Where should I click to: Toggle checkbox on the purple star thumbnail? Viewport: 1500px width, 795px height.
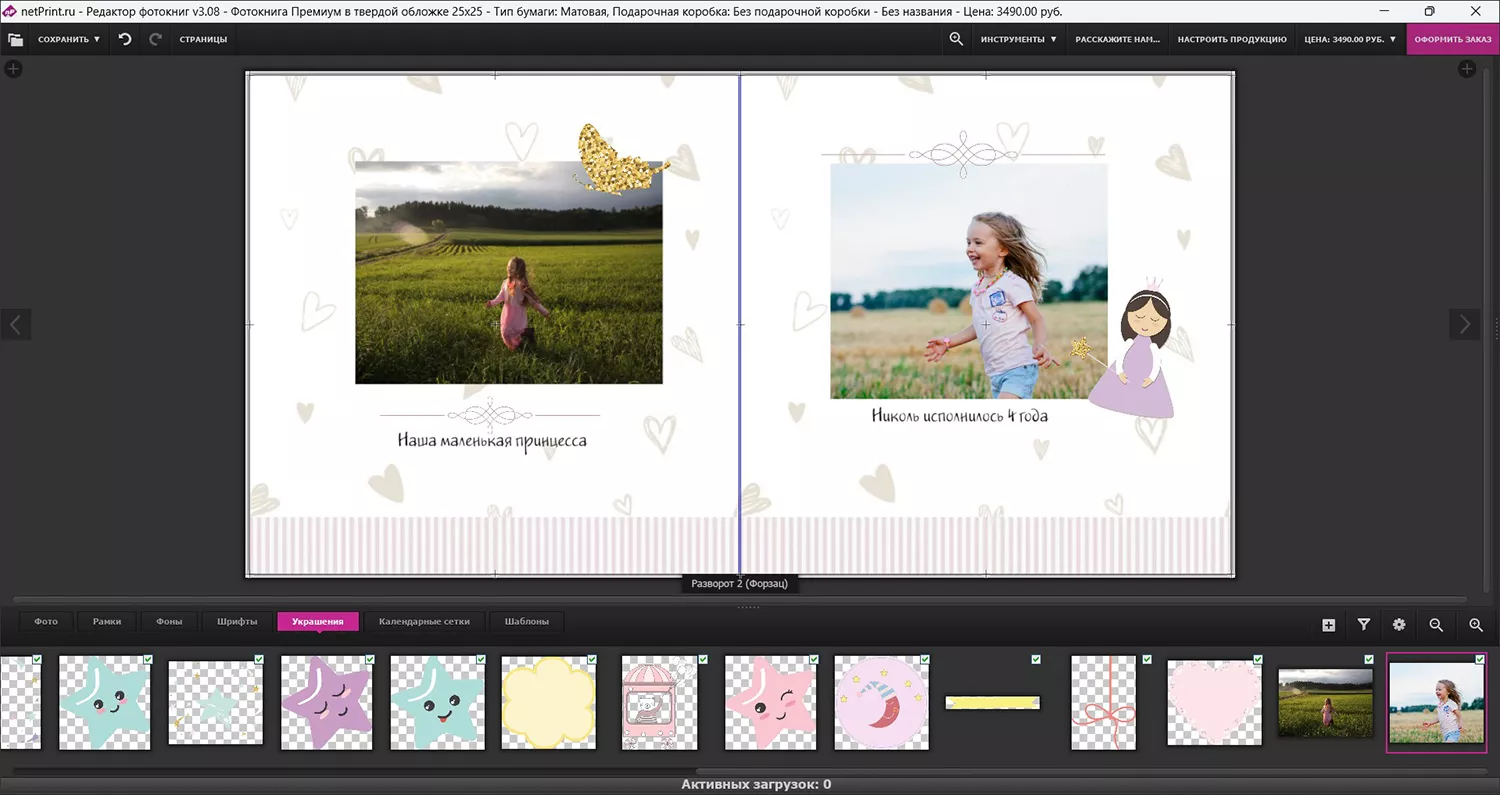coord(370,659)
